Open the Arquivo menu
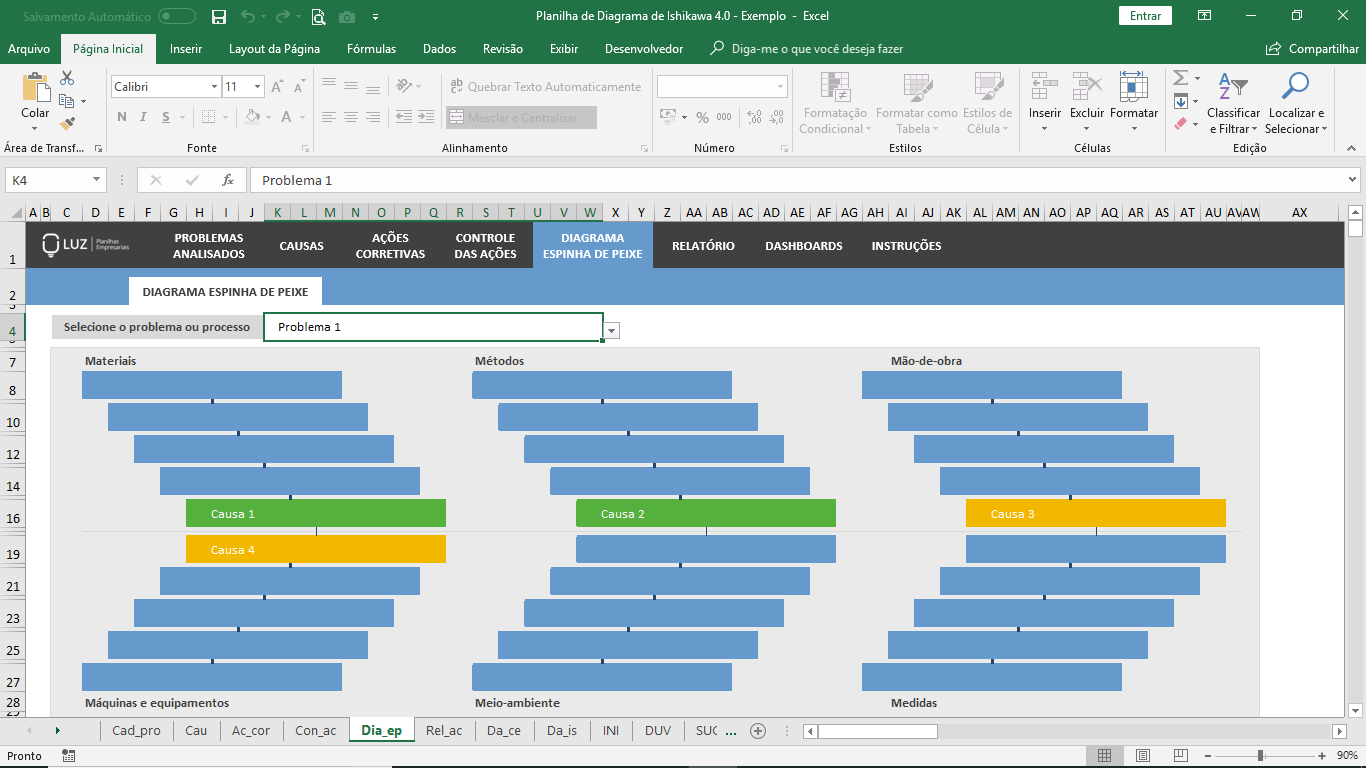 coord(29,49)
